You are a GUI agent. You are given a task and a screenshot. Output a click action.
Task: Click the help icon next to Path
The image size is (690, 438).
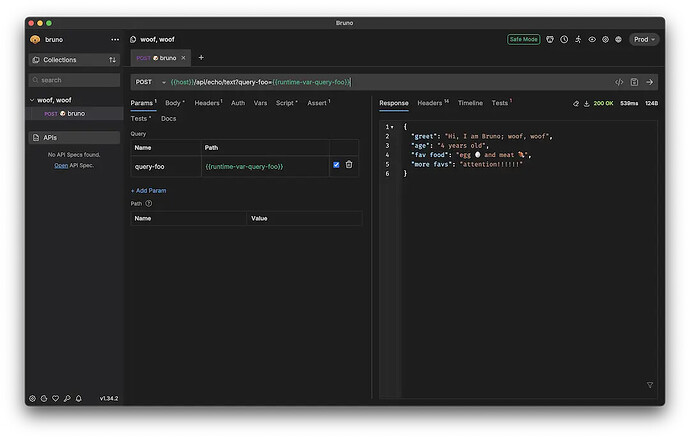pyautogui.click(x=149, y=204)
